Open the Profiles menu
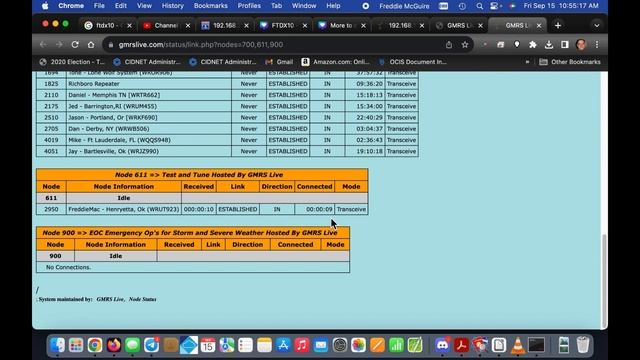The width and height of the screenshot is (640, 360). click(249, 6)
